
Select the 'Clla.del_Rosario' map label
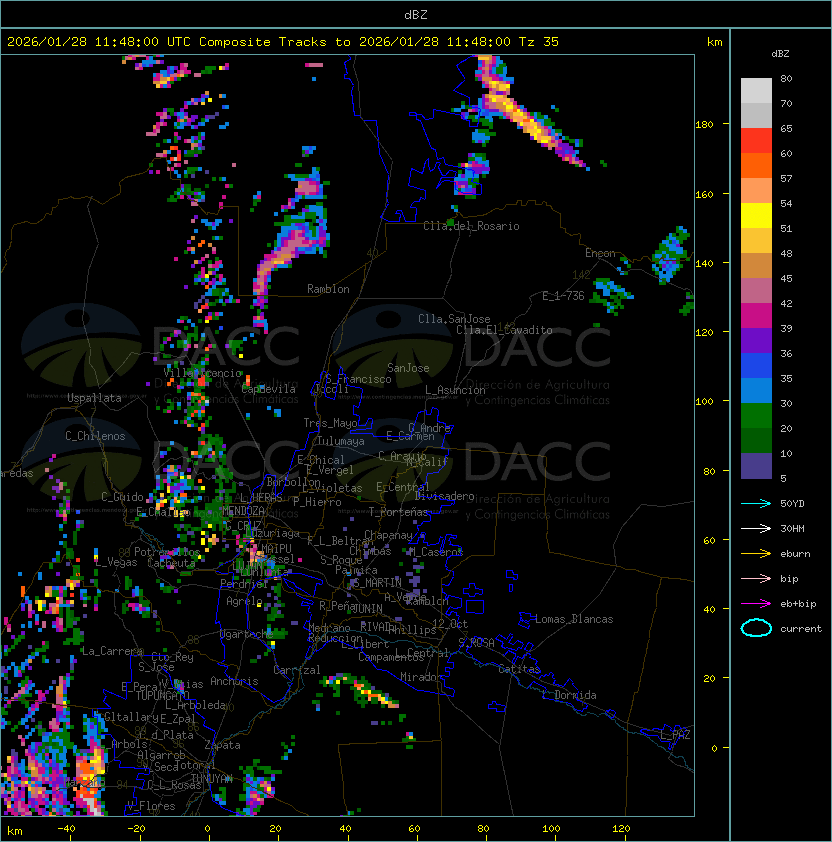471,226
